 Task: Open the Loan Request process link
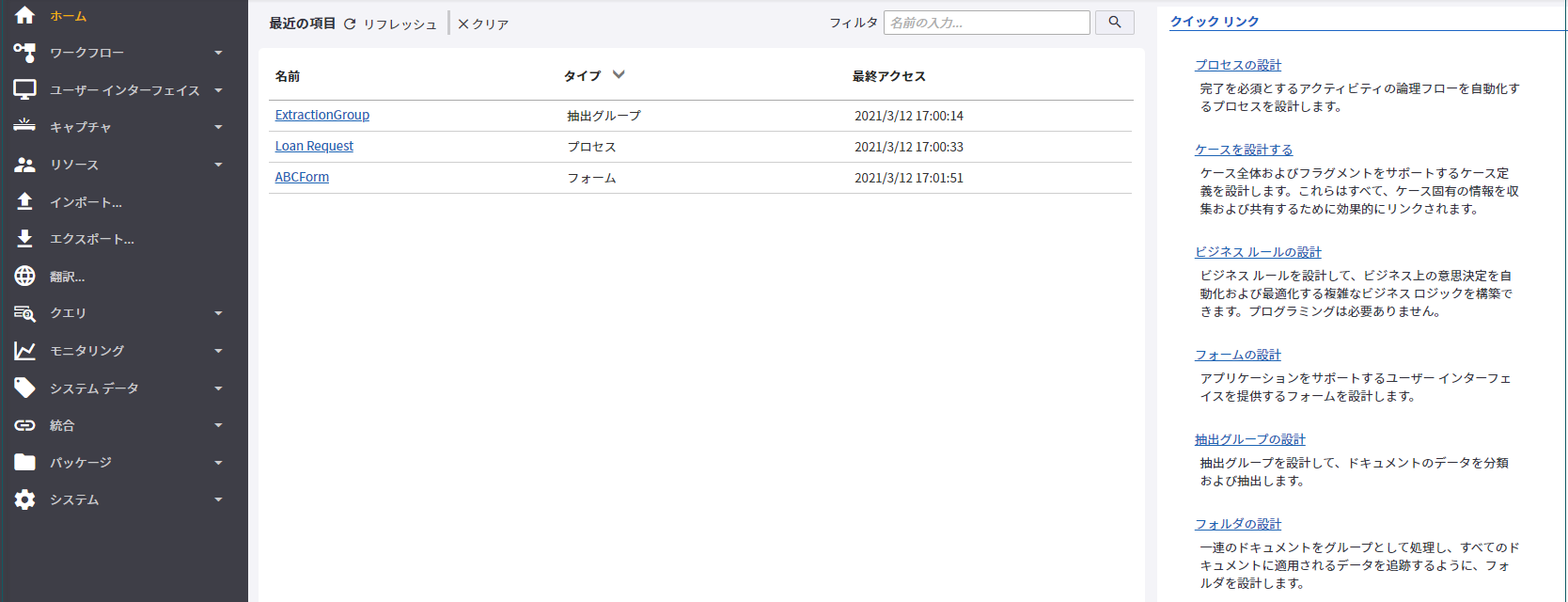(x=314, y=146)
